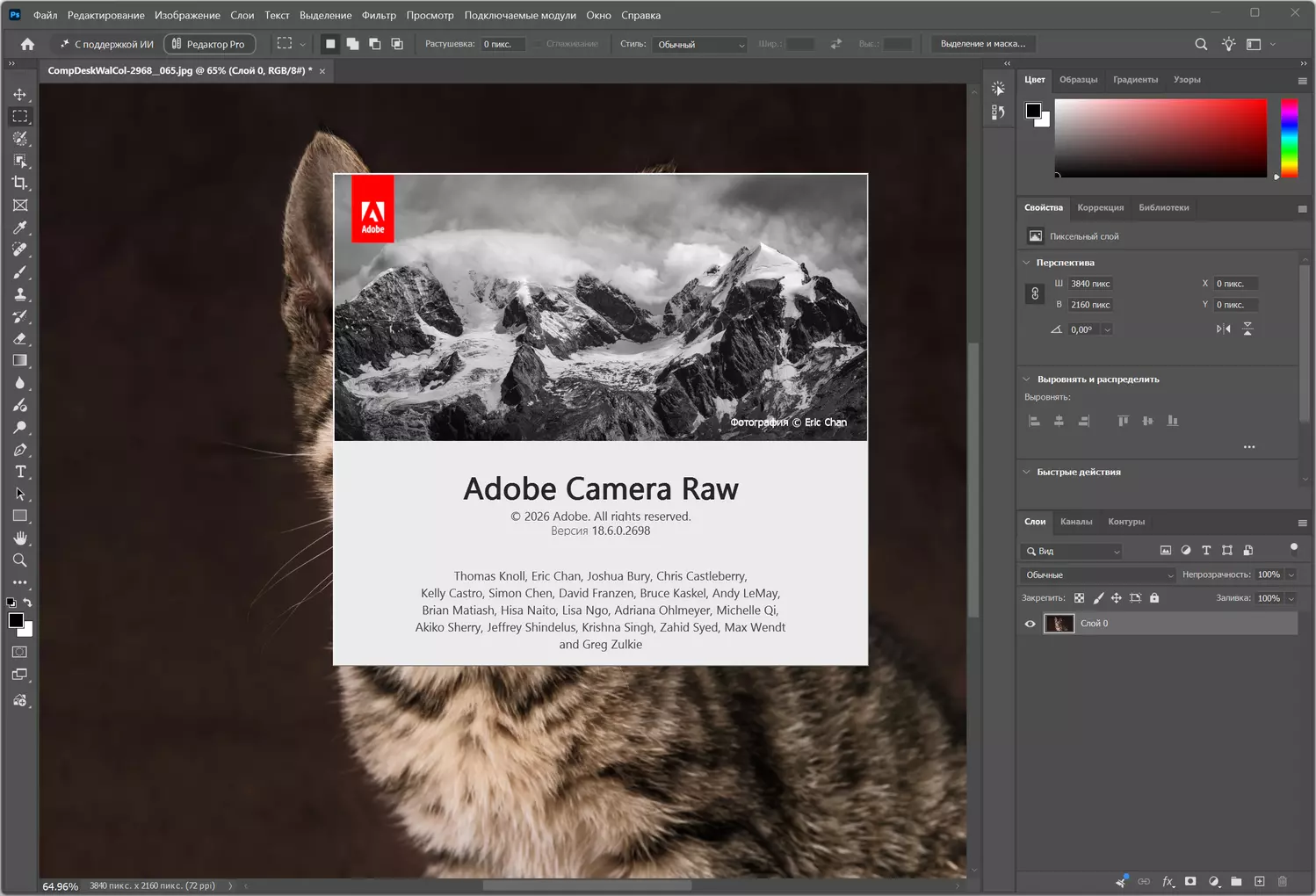Click the foreground color swatch in Цвет panel

tap(1033, 111)
